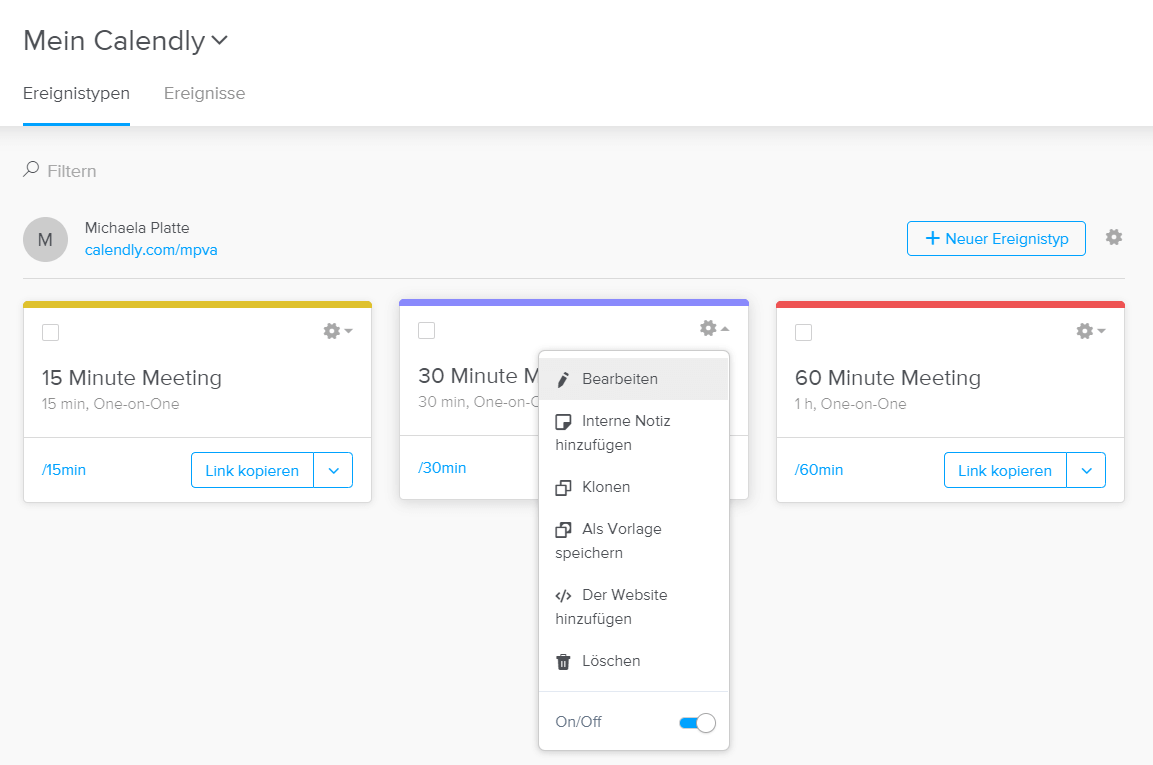Expand Link kopieren arrow on 60 Minute card
The width and height of the screenshot is (1153, 765).
pos(1086,470)
